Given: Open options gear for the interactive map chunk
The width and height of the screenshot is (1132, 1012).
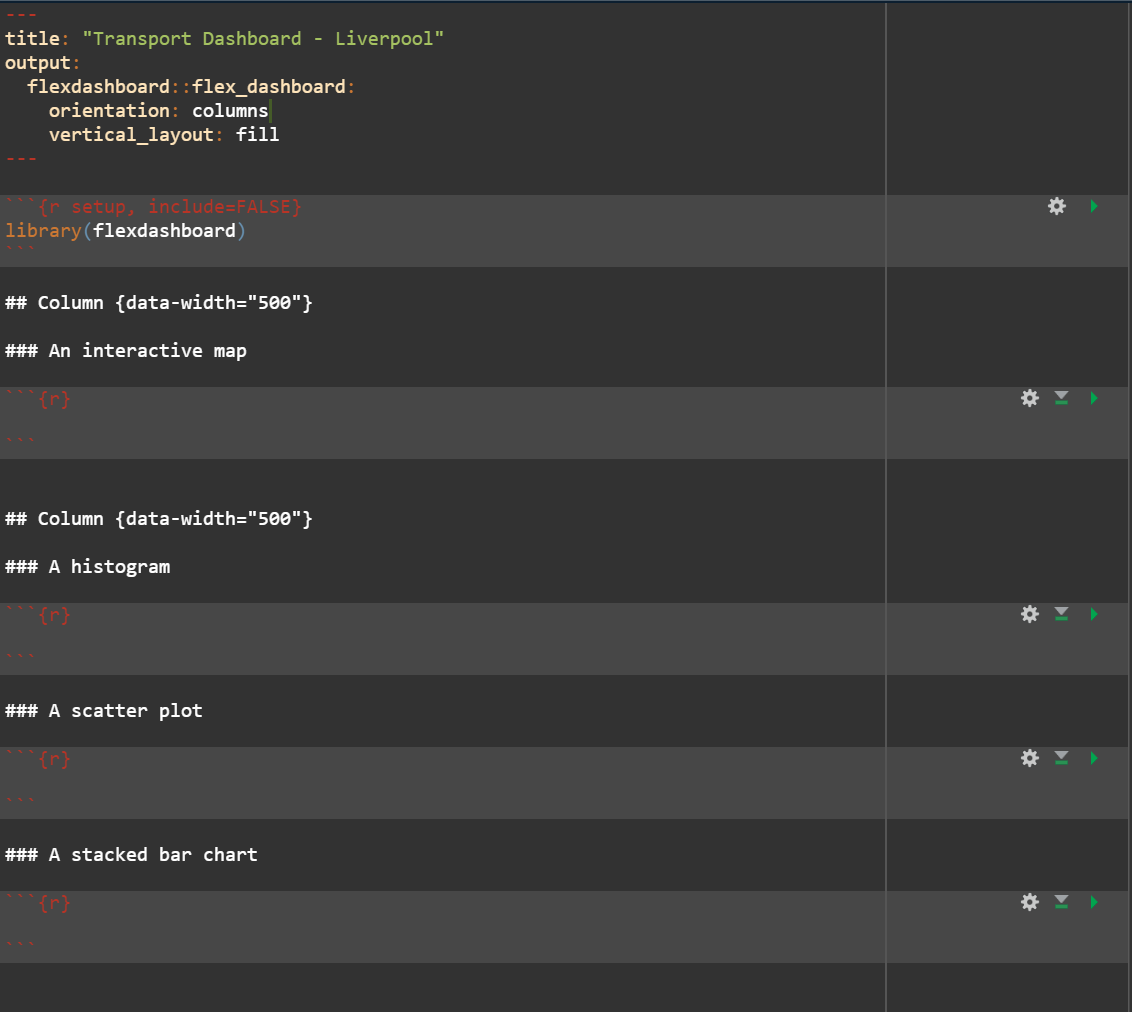Looking at the screenshot, I should (x=1029, y=398).
